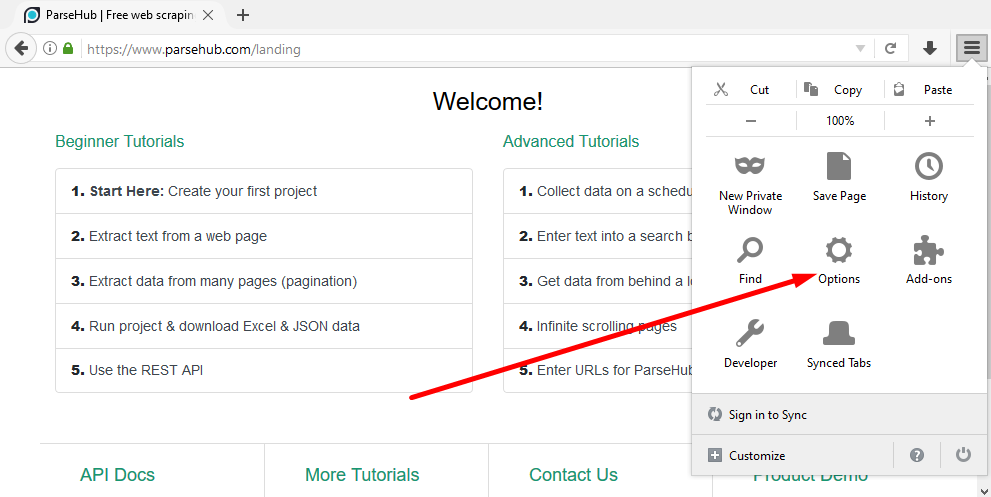Close the ParseHub tab

tap(208, 15)
